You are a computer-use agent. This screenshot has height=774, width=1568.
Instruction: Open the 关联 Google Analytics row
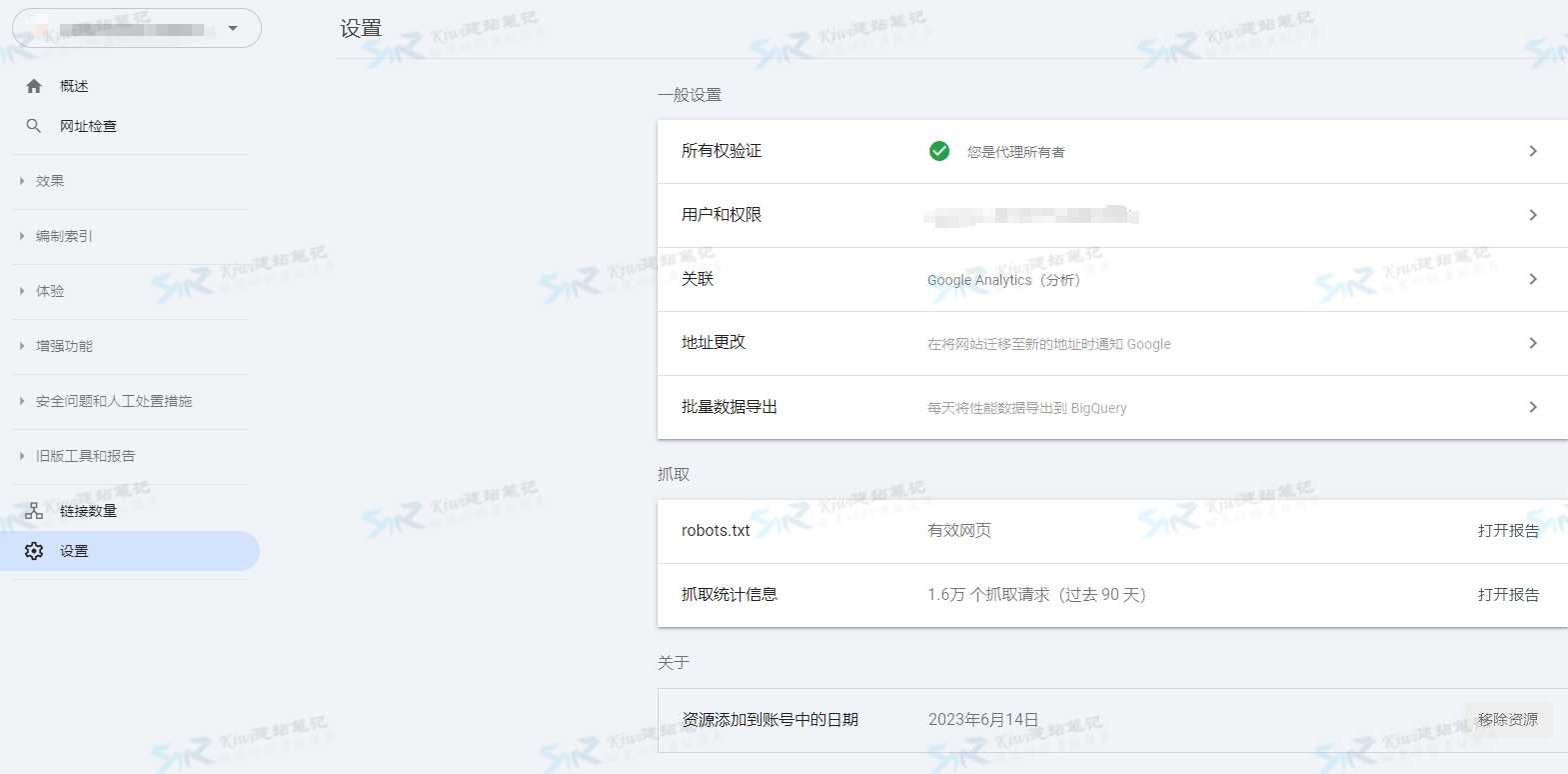pos(1099,279)
